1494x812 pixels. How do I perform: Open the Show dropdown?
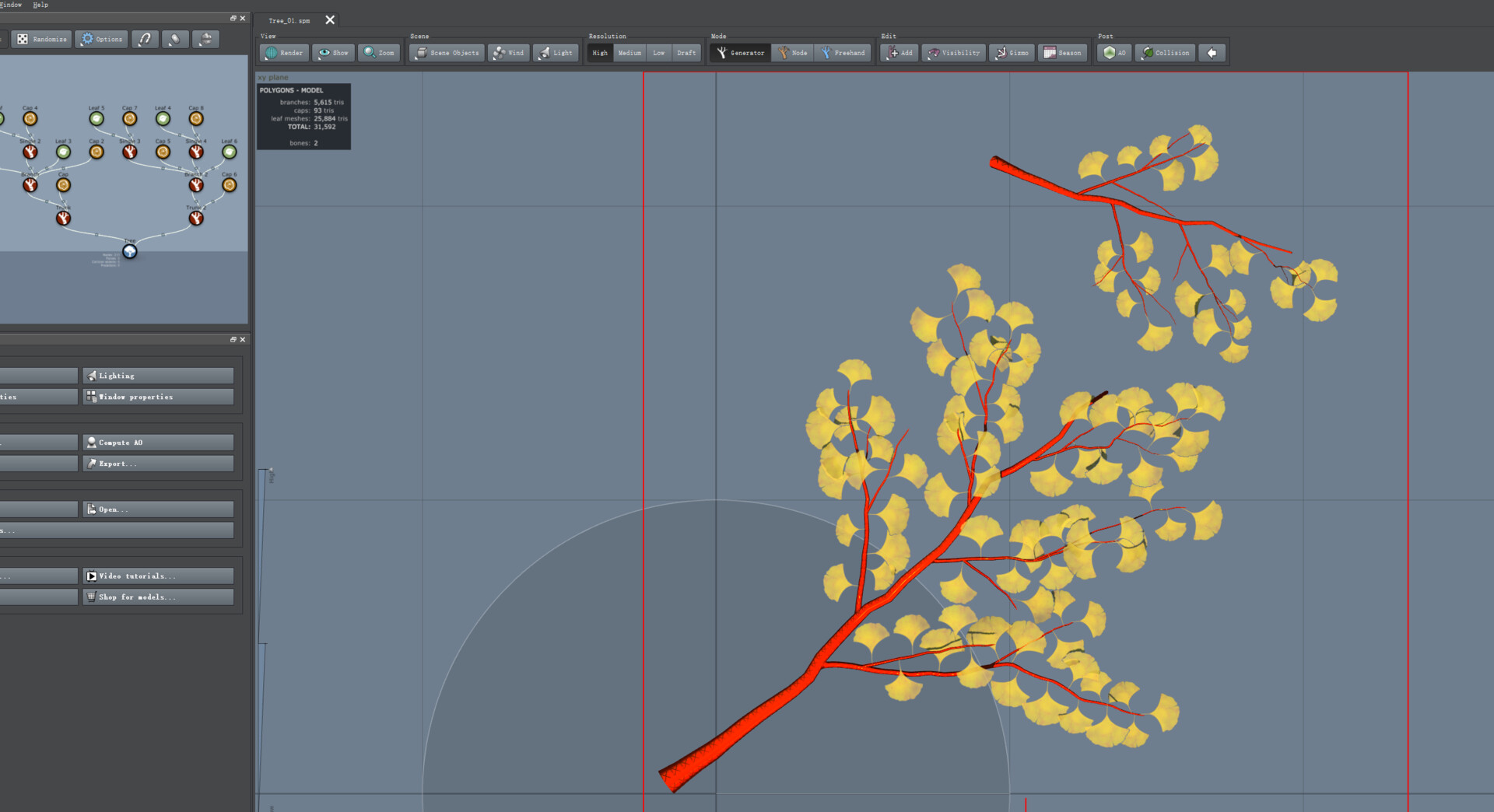click(x=333, y=53)
